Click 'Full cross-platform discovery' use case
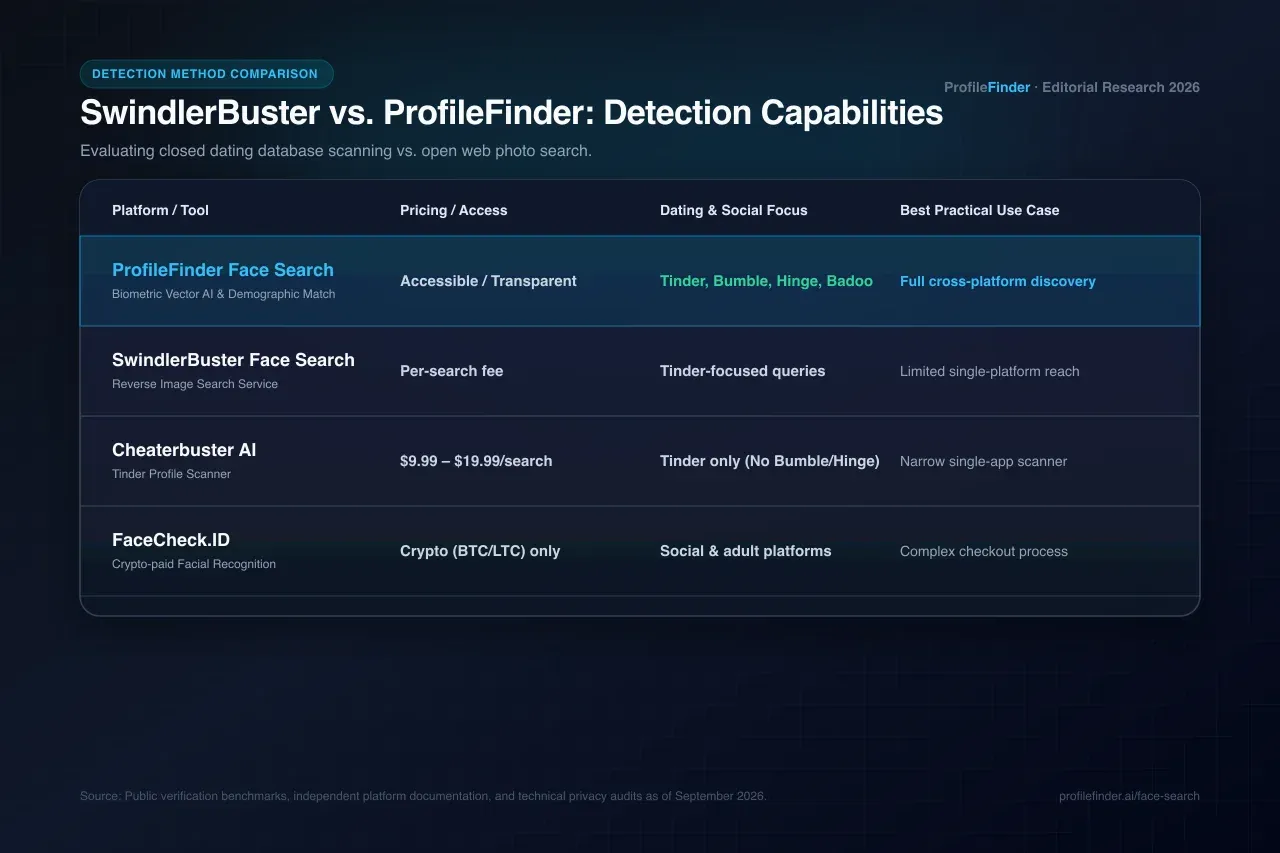Image resolution: width=1280 pixels, height=853 pixels. tap(997, 281)
